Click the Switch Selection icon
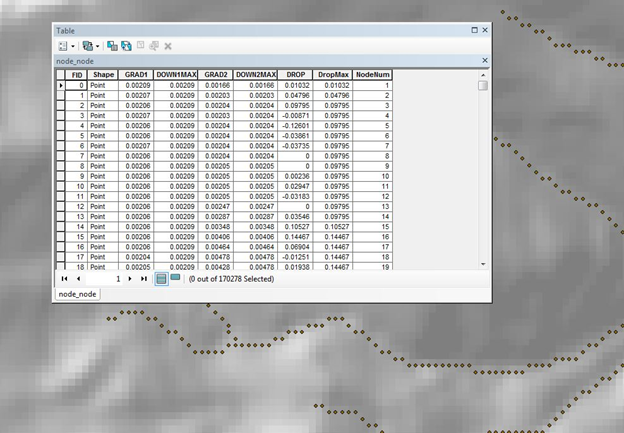This screenshot has height=433, width=624. point(126,46)
